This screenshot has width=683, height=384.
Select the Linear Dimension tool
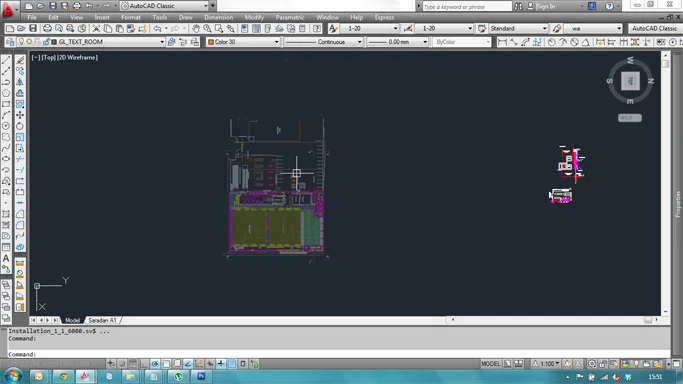tap(502, 42)
